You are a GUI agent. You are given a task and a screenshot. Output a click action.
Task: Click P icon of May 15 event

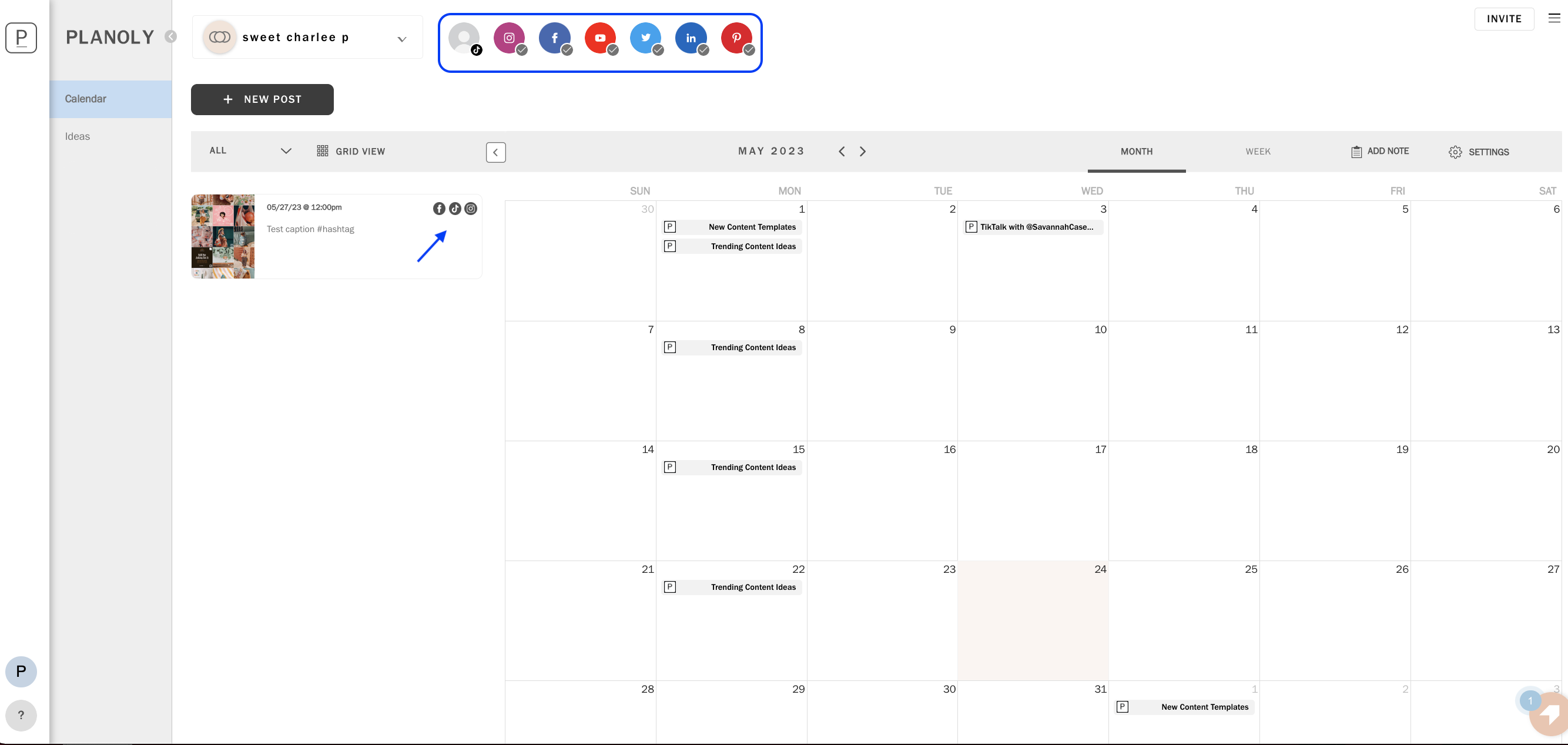coord(669,468)
